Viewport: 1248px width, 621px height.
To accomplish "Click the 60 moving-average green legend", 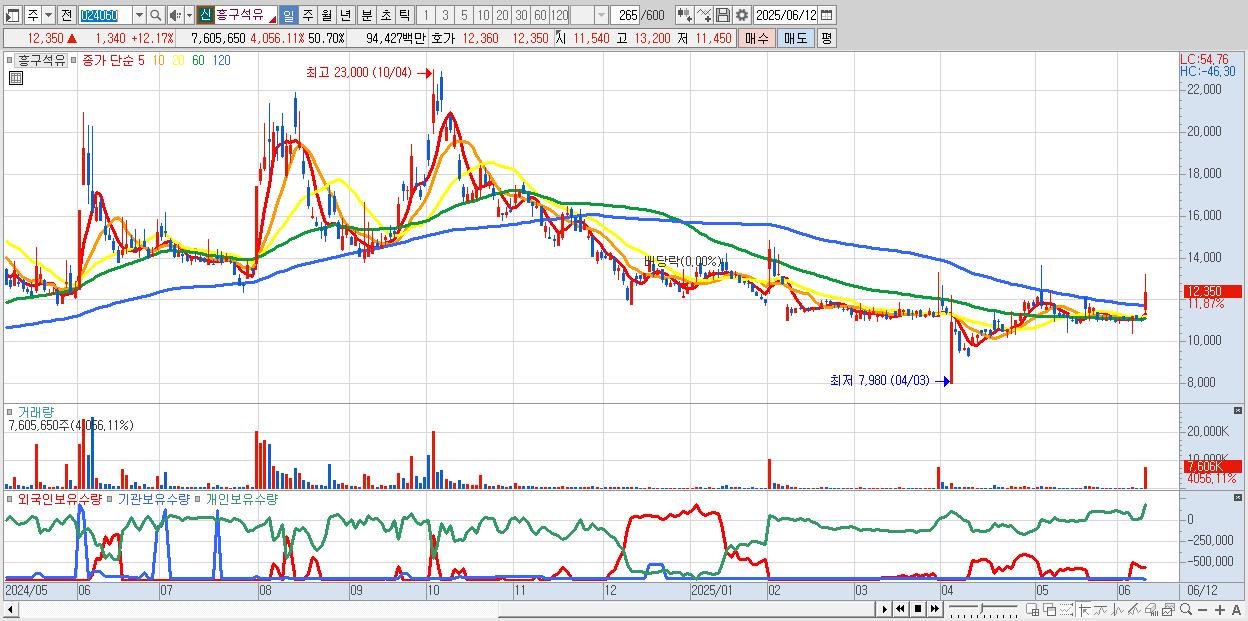I will 198,60.
